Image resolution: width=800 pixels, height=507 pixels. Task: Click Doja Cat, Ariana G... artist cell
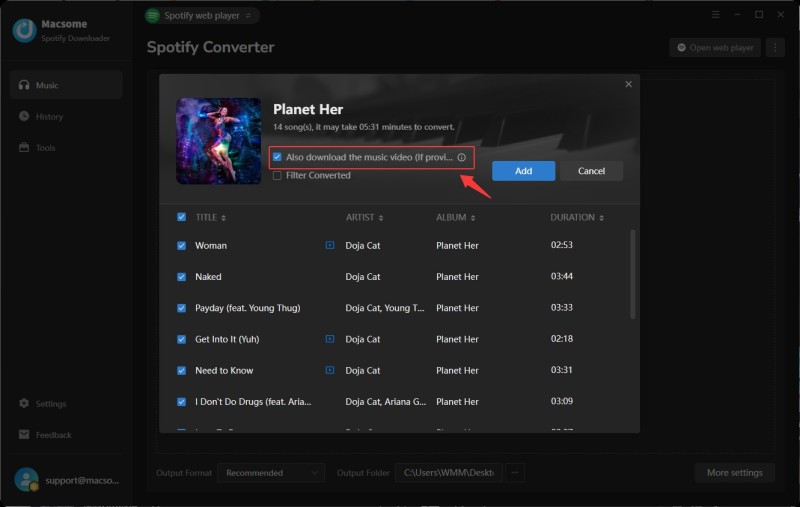pos(386,402)
